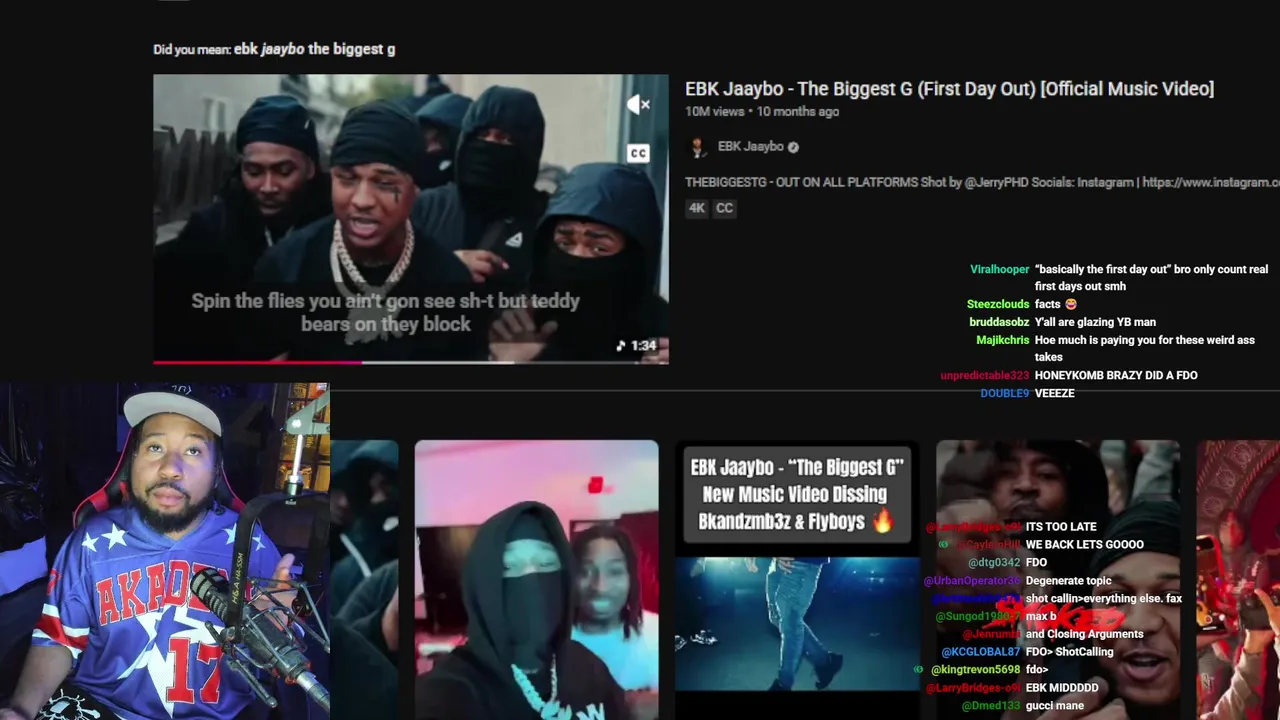Viewport: 1280px width, 720px height.
Task: Click 'WE BACK LETS GOOOO' chat message
Action: click(x=1085, y=545)
